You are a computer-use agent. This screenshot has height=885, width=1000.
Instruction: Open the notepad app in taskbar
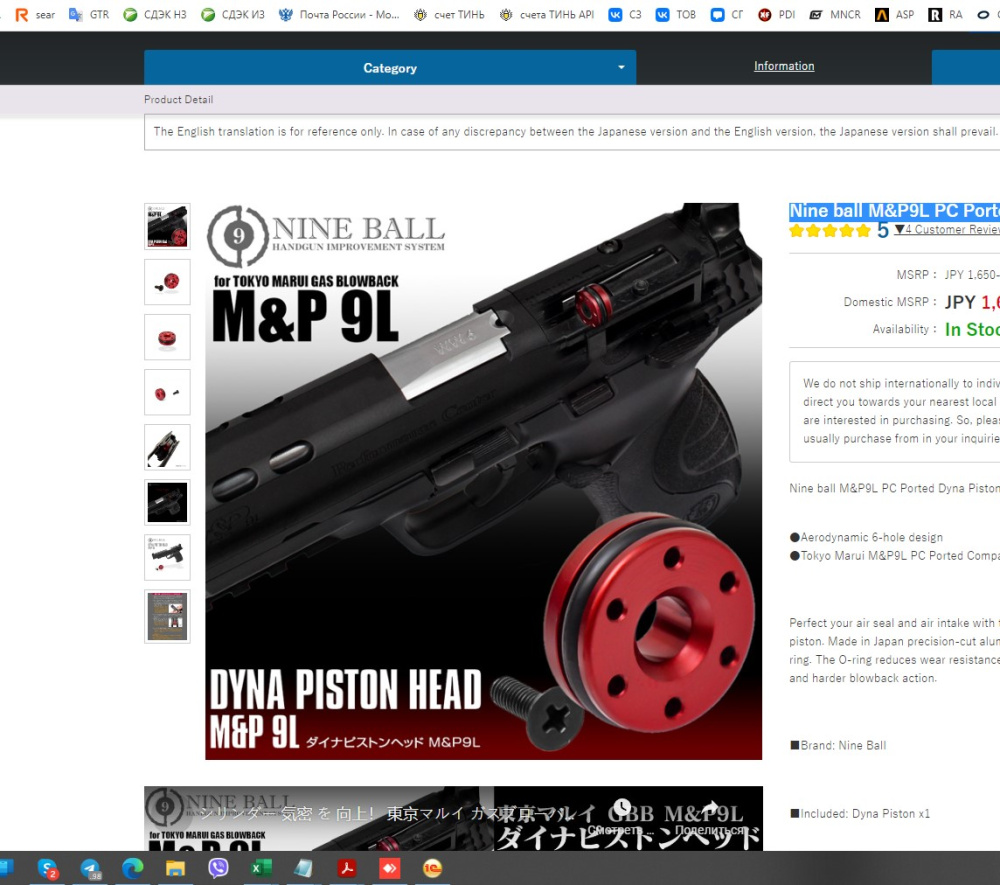(304, 868)
